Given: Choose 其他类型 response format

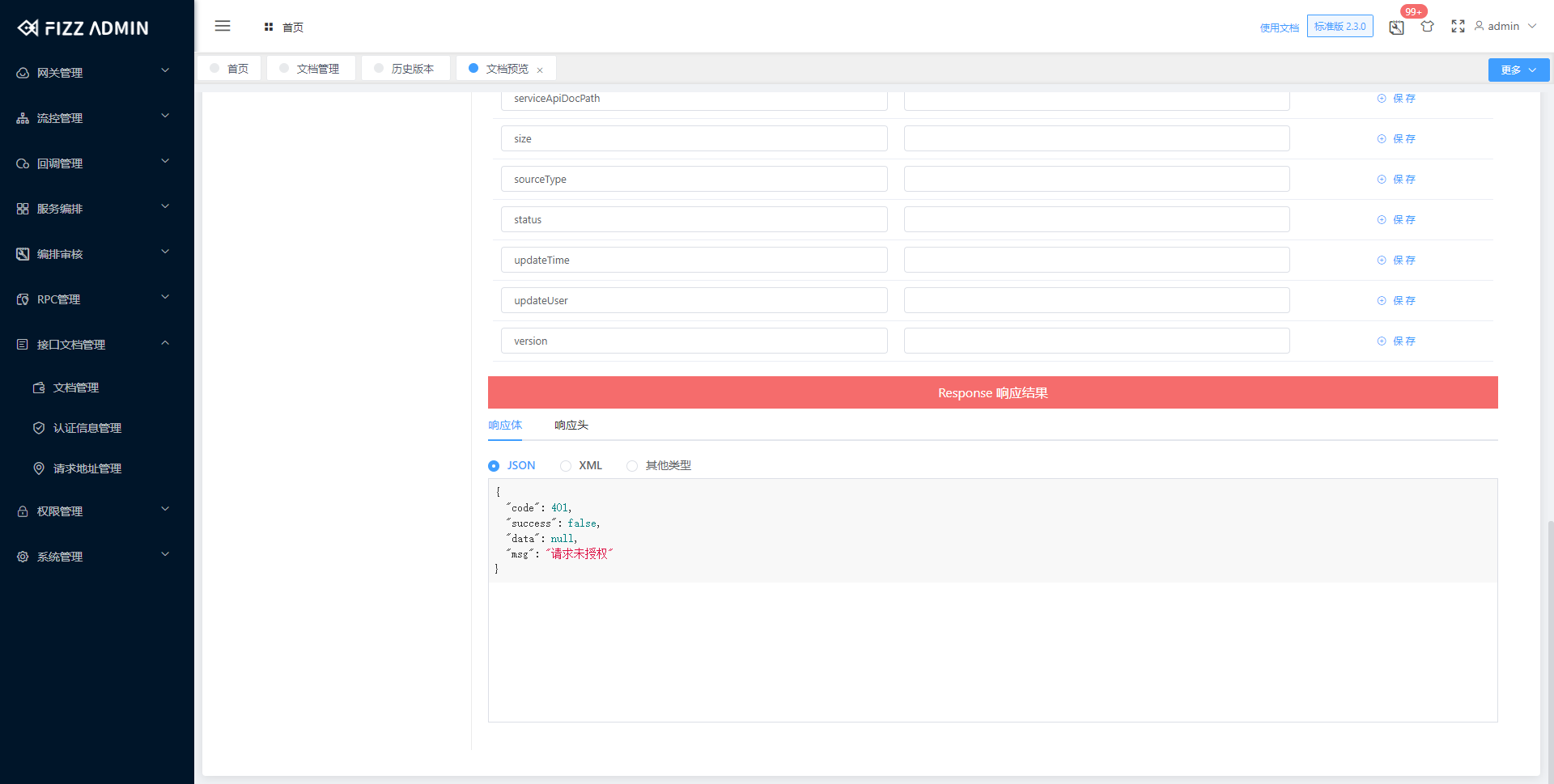Looking at the screenshot, I should coord(632,466).
